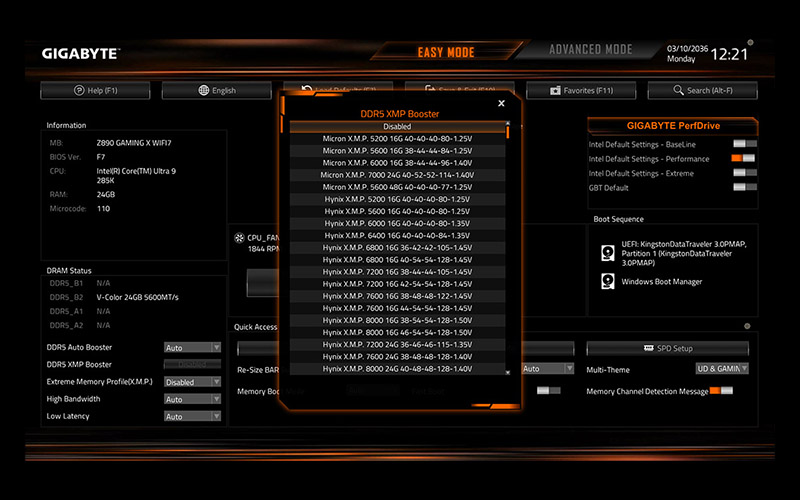The width and height of the screenshot is (800, 500).
Task: Select Micron X.M.P. 5600 16G 38-44-44-84-1.25V
Action: [397, 151]
